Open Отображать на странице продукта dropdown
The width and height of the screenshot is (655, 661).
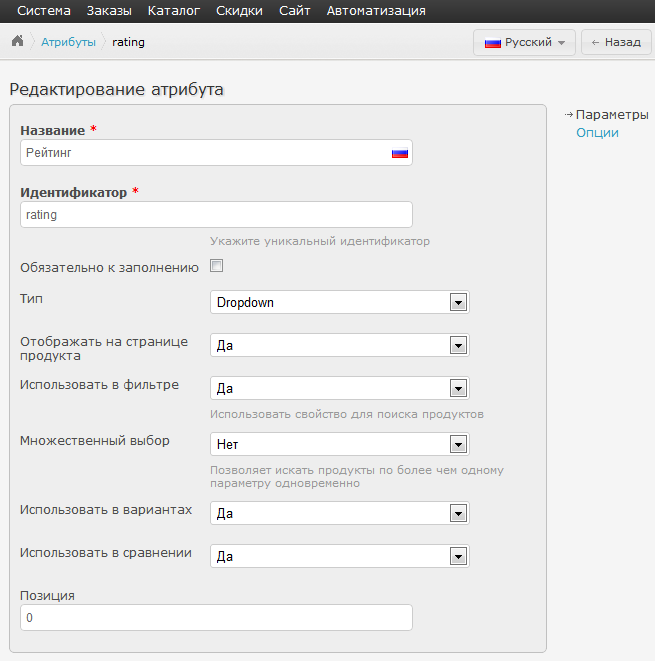pyautogui.click(x=340, y=345)
